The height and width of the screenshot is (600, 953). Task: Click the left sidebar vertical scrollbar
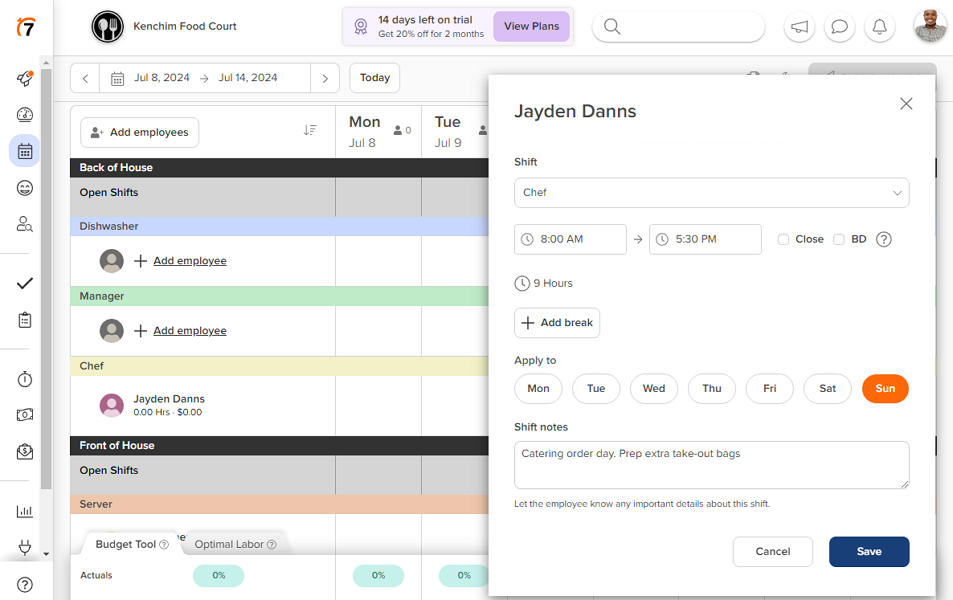point(46,278)
